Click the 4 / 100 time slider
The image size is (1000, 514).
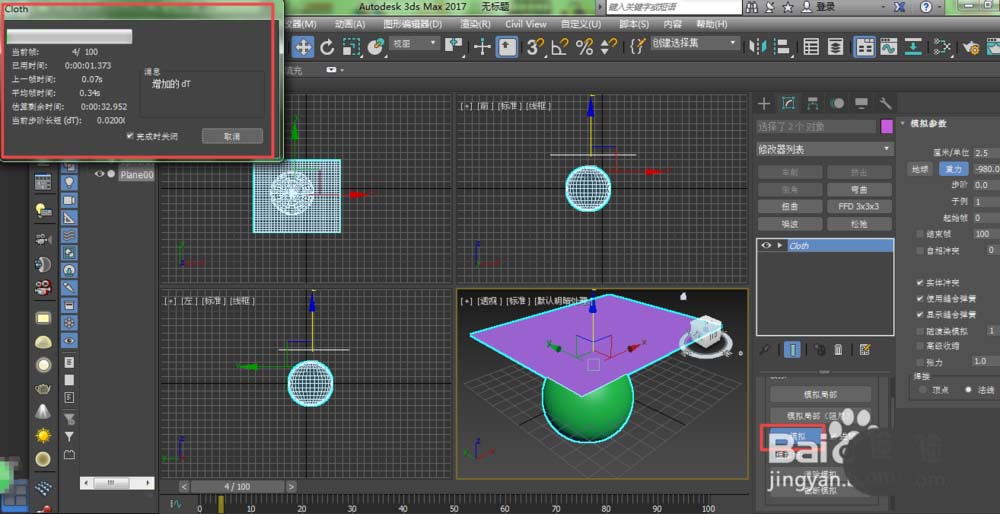(x=237, y=487)
